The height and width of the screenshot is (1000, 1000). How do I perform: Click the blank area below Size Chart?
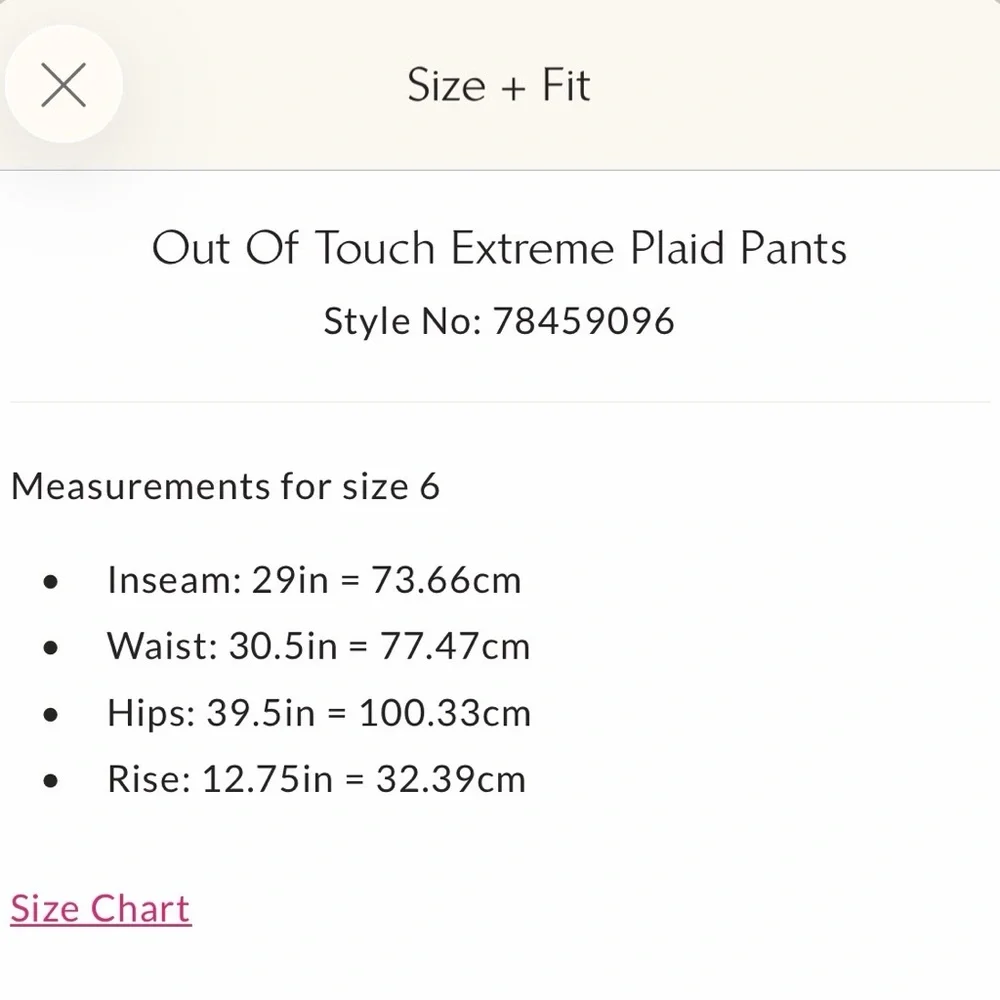(x=500, y=970)
